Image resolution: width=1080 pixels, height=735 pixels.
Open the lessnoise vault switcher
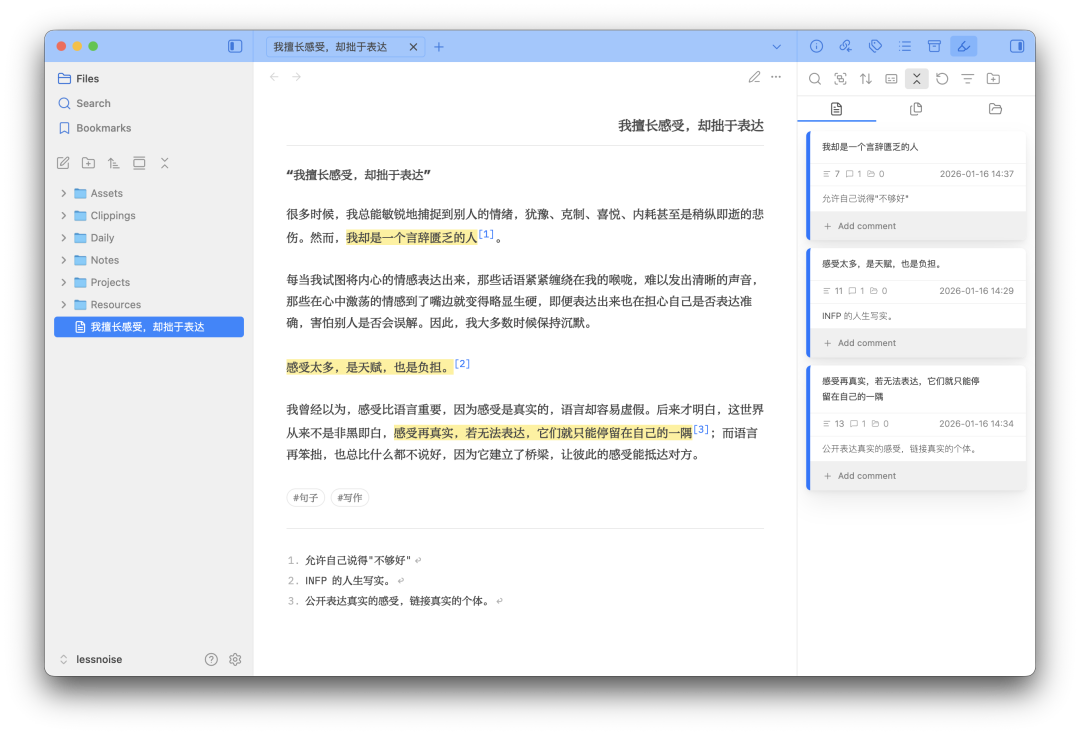(x=90, y=659)
